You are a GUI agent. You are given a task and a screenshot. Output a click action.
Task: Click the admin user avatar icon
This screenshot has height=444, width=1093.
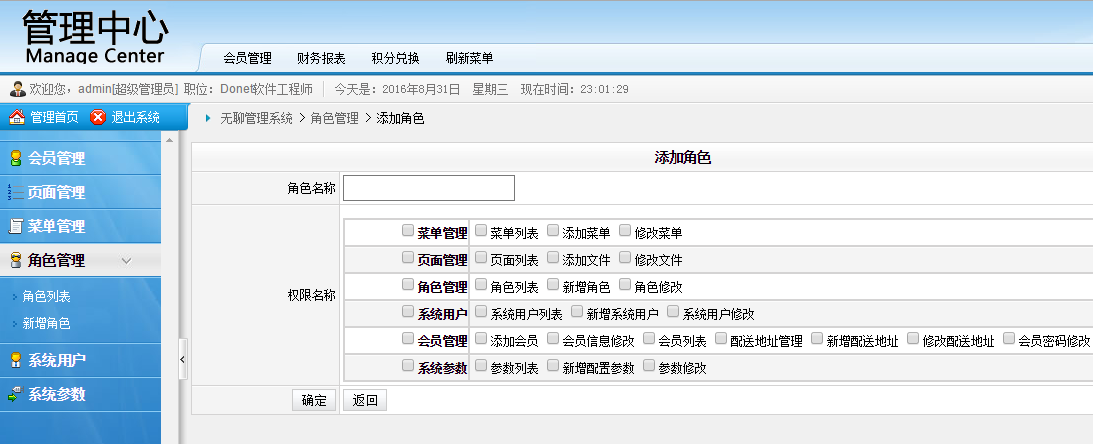click(x=18, y=89)
